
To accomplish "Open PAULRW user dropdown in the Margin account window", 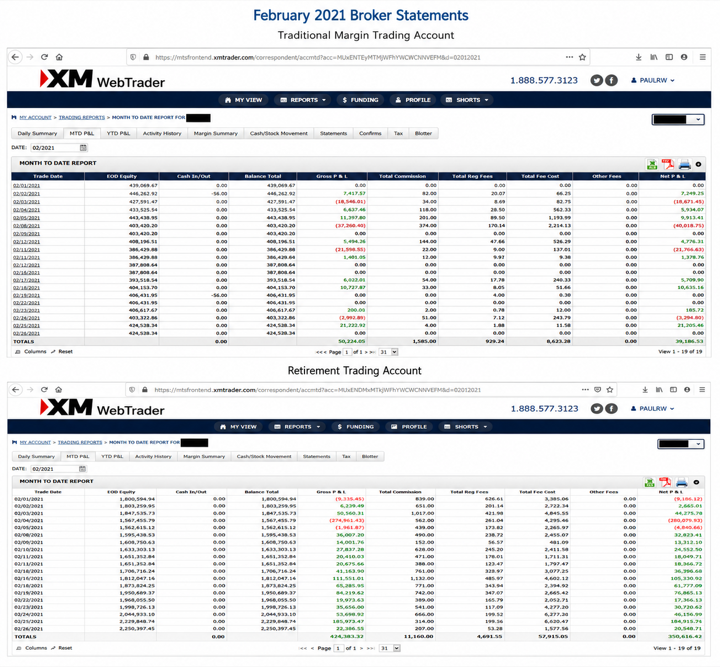I will pyautogui.click(x=652, y=80).
